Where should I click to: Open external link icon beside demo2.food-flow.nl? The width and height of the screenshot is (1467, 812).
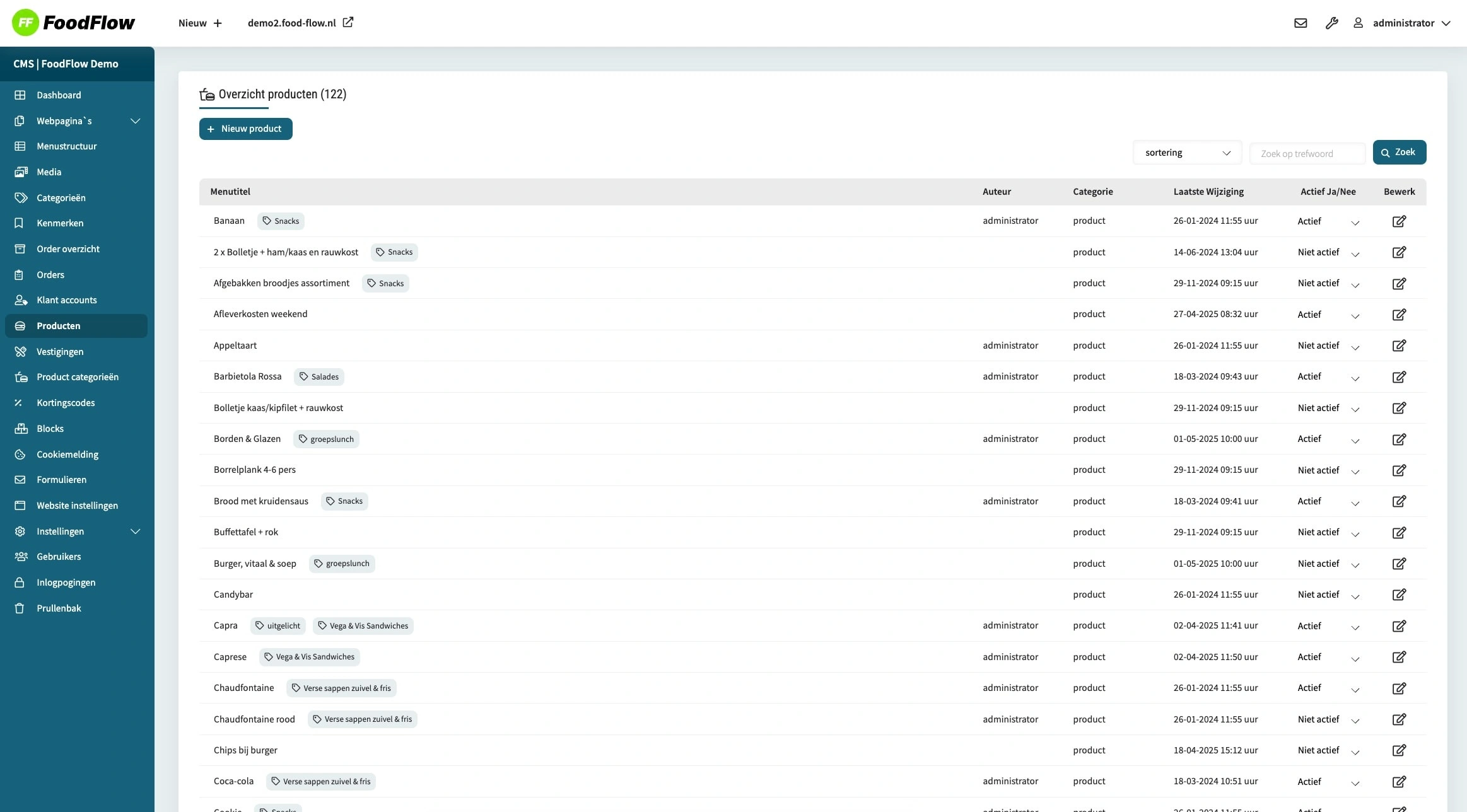[x=348, y=23]
